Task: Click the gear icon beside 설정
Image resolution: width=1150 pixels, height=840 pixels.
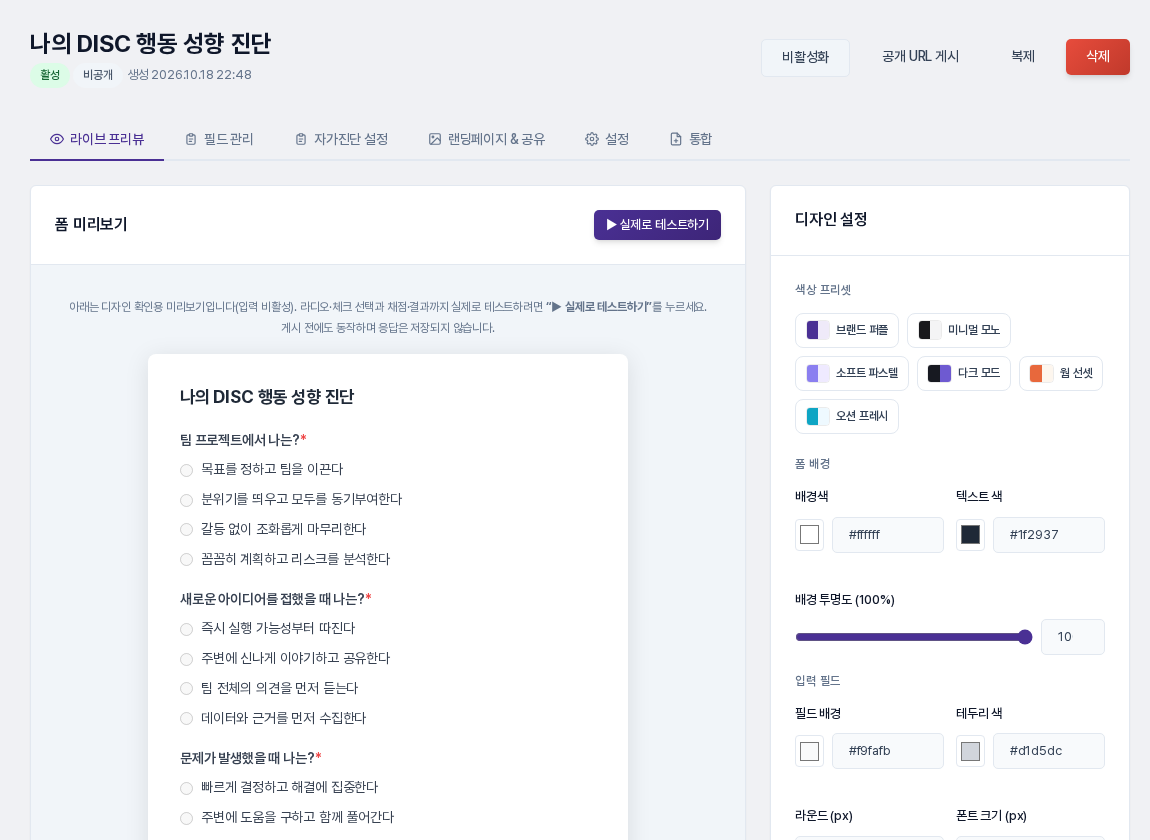Action: point(592,139)
